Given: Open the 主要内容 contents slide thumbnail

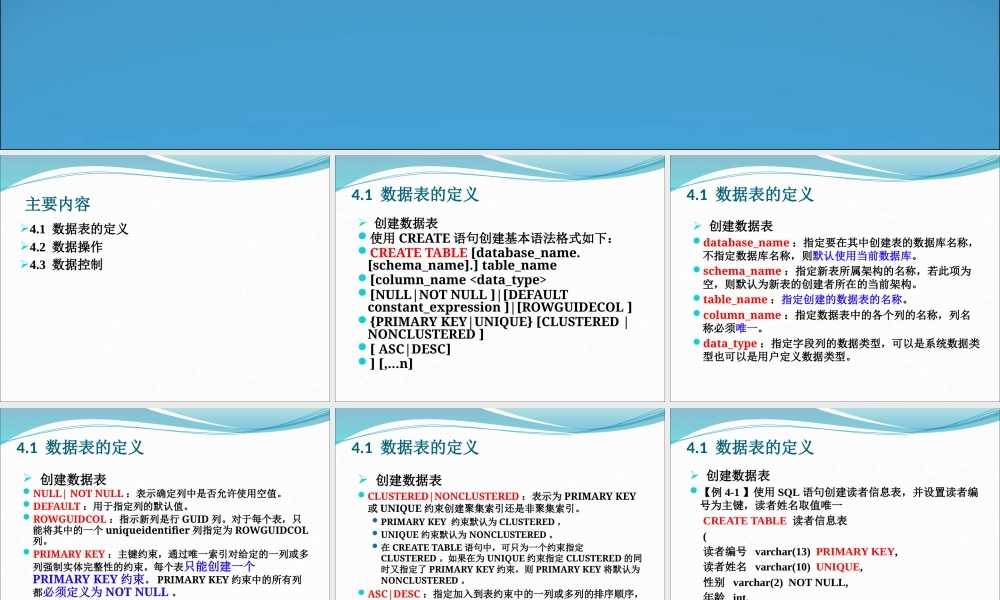Looking at the screenshot, I should (x=165, y=279).
